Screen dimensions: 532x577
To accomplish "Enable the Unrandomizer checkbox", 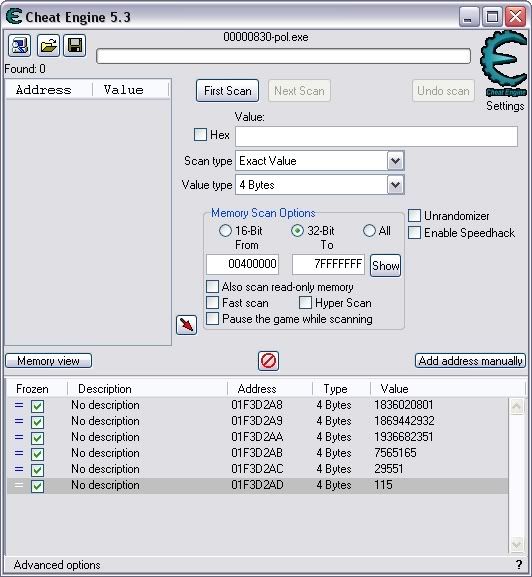I will tap(414, 216).
